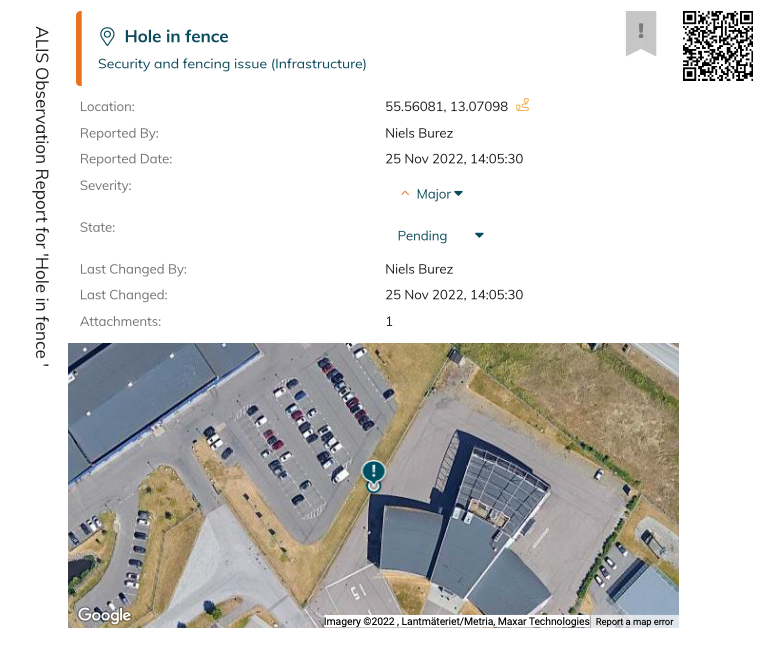Image resolution: width=760 pixels, height=649 pixels.
Task: Click the map imagery attribution text
Action: [x=456, y=622]
